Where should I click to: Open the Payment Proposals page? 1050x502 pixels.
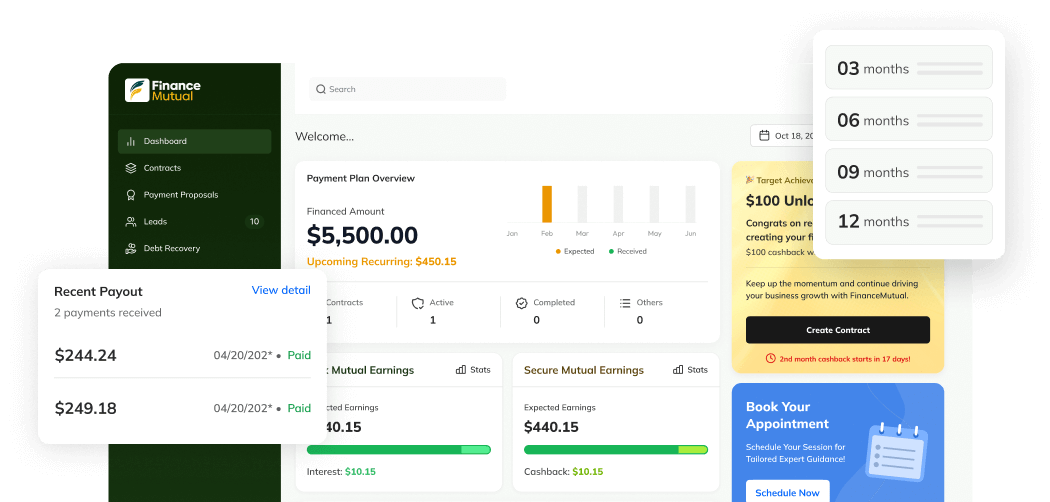(x=180, y=195)
